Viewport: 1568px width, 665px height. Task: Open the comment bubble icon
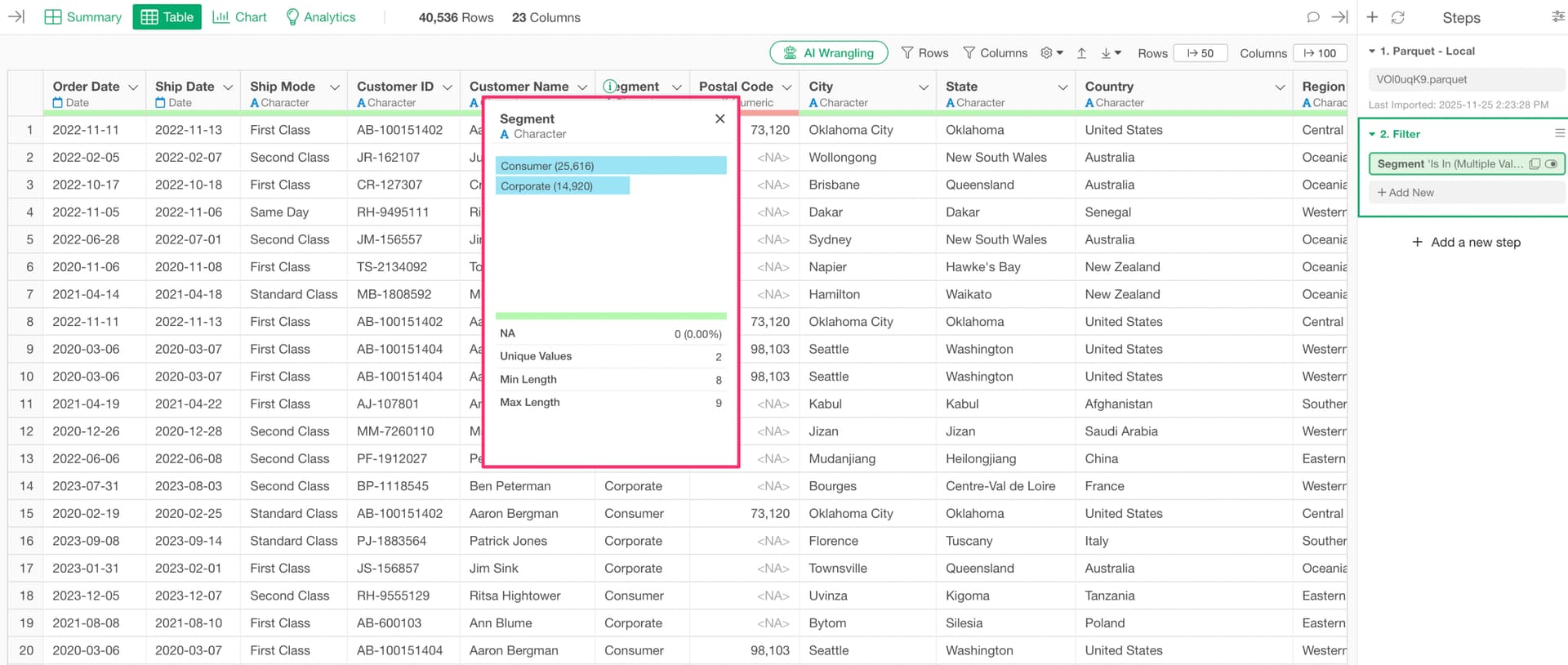point(1313,17)
